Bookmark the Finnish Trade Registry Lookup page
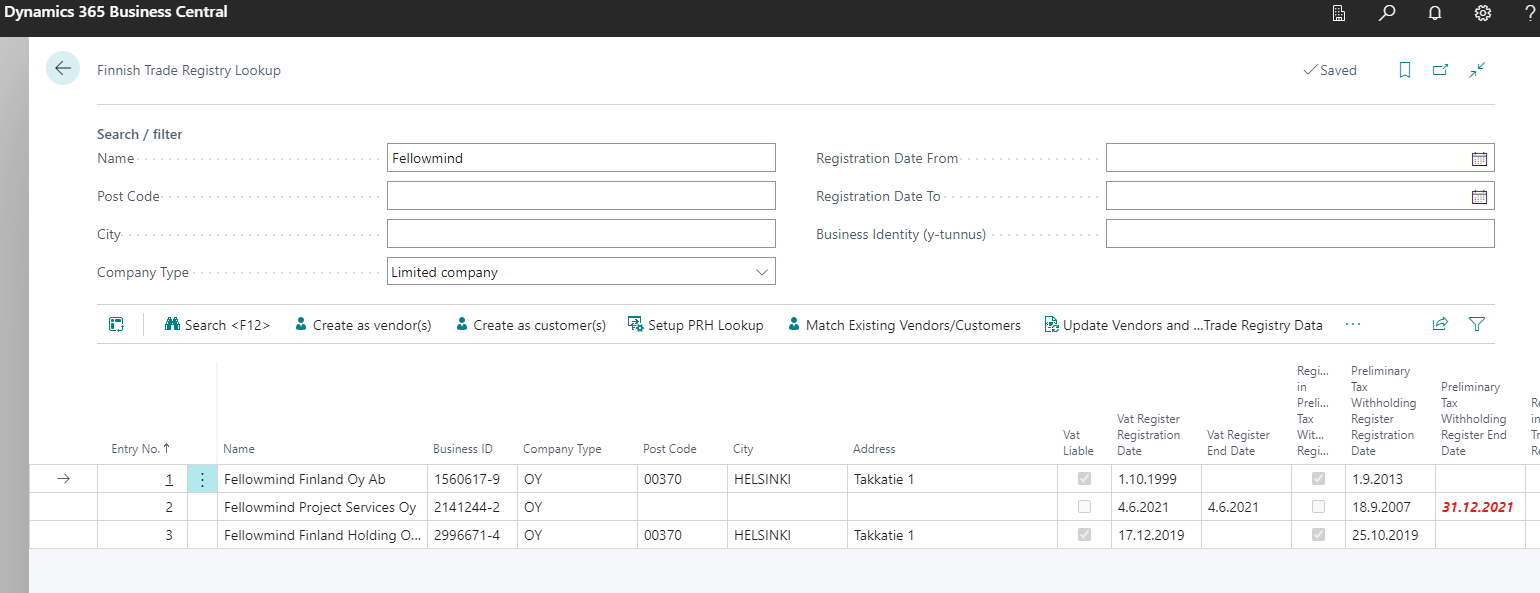This screenshot has height=593, width=1540. point(1405,69)
